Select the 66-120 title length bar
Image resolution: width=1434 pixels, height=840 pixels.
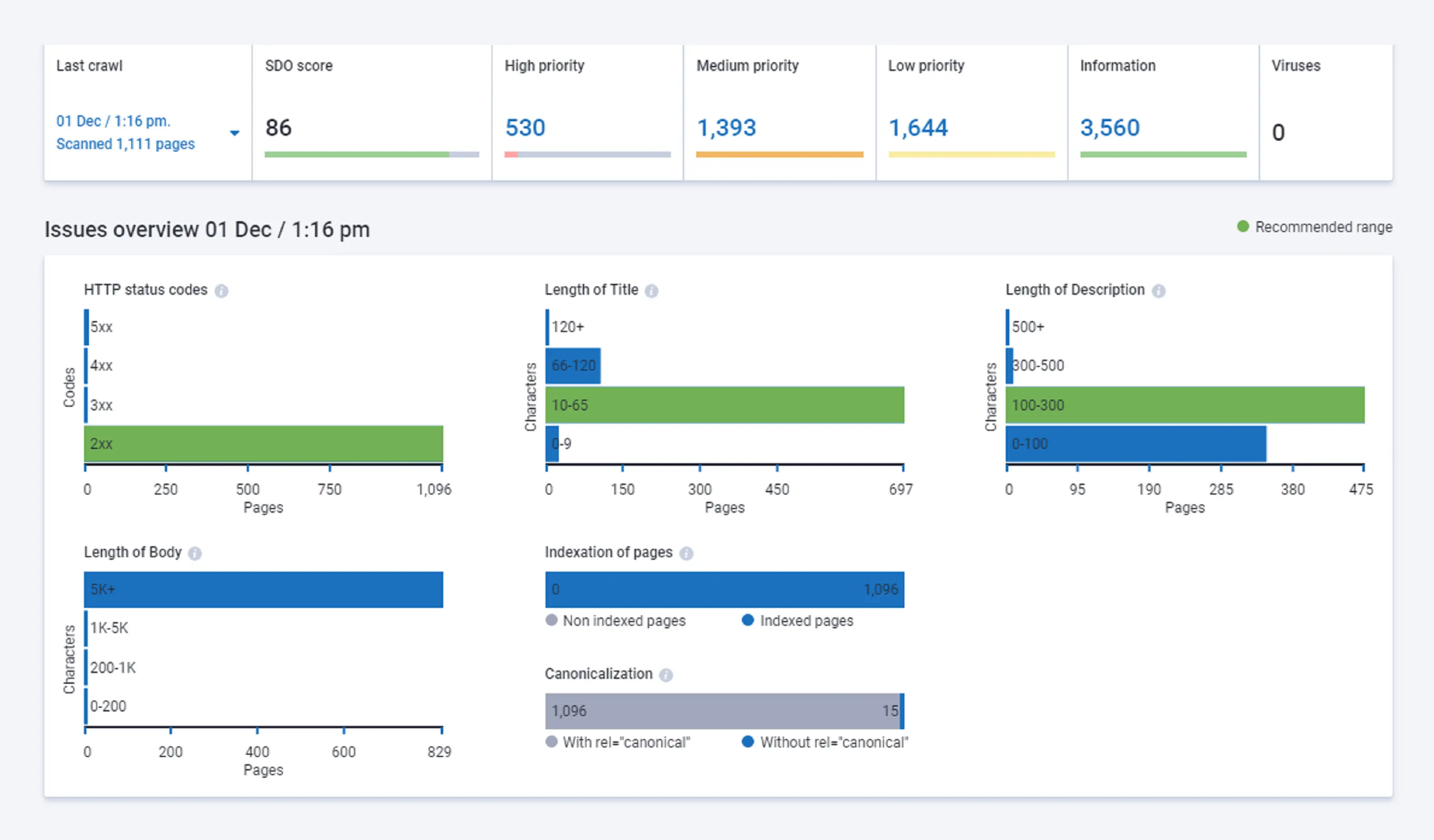pyautogui.click(x=573, y=366)
